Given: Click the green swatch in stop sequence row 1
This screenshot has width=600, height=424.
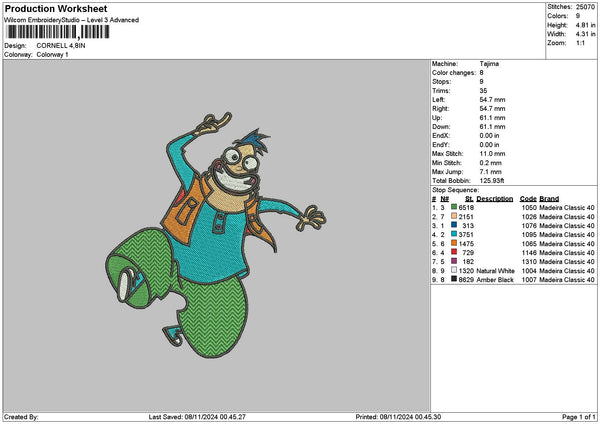Looking at the screenshot, I should pos(454,207).
